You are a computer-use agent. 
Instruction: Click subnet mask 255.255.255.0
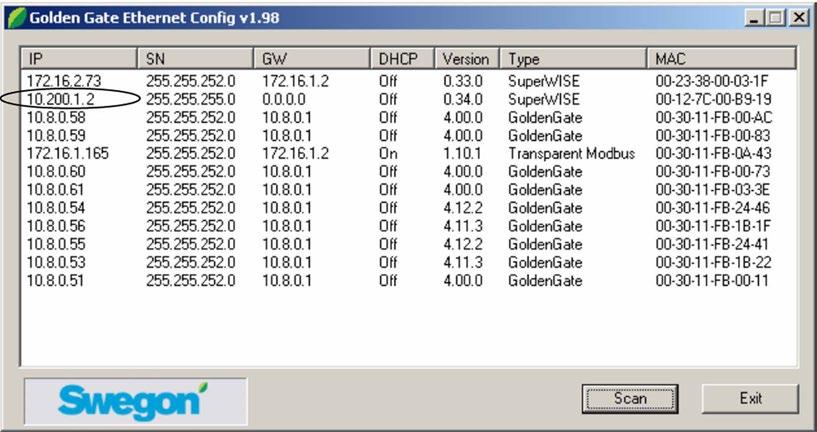191,99
